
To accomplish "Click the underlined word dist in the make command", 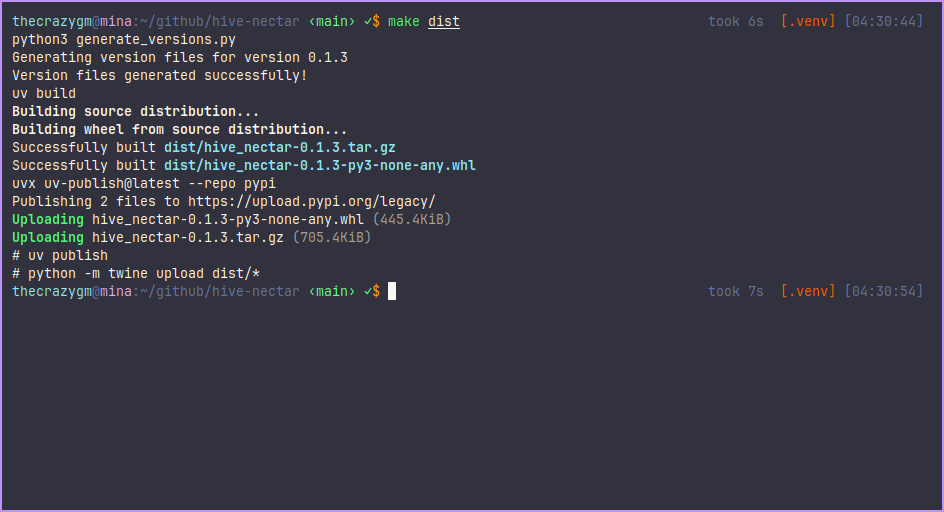I will tap(444, 21).
